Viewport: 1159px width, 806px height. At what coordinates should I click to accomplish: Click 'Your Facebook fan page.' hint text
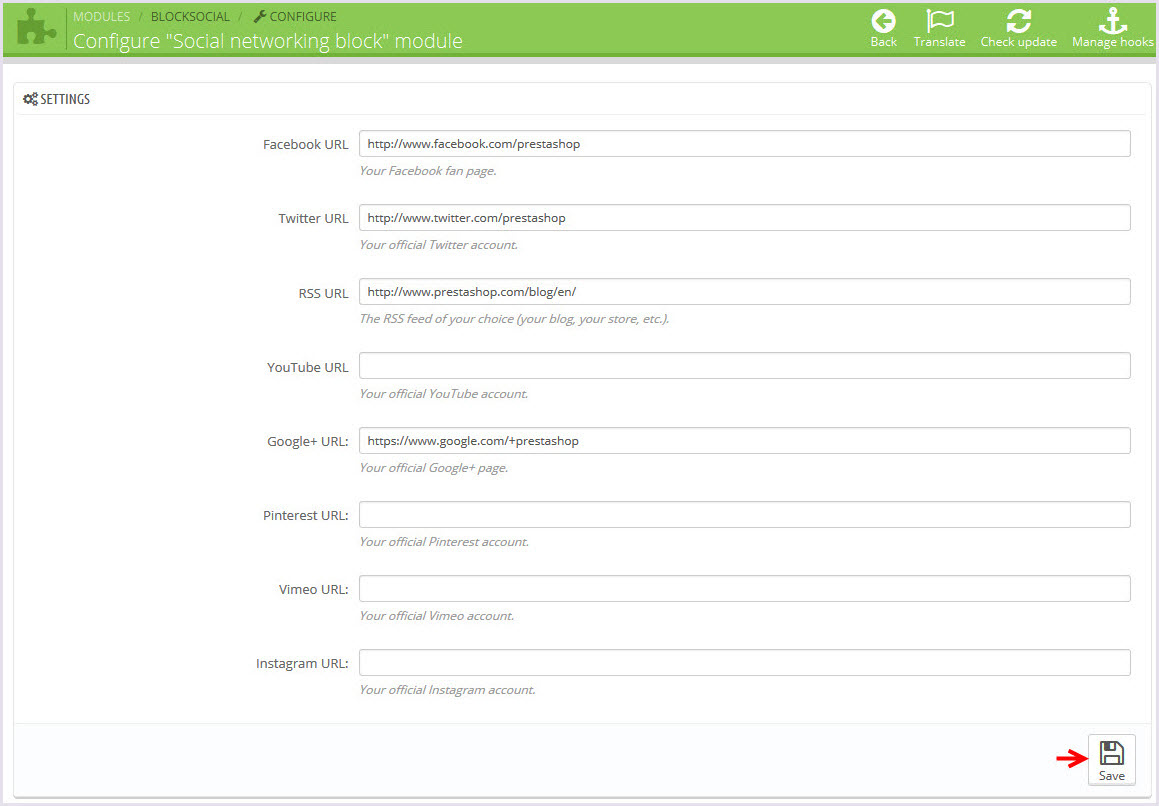pyautogui.click(x=428, y=171)
